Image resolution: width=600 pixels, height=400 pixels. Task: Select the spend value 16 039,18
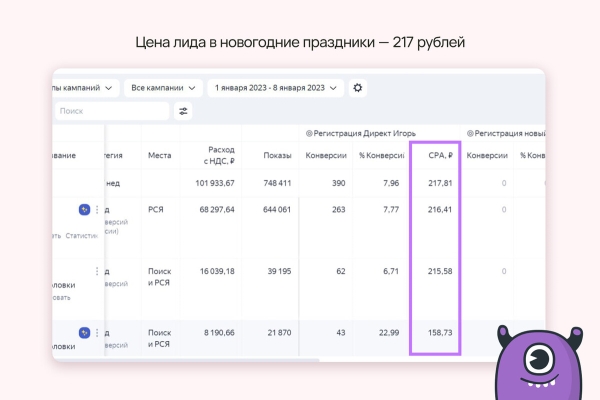pyautogui.click(x=217, y=271)
